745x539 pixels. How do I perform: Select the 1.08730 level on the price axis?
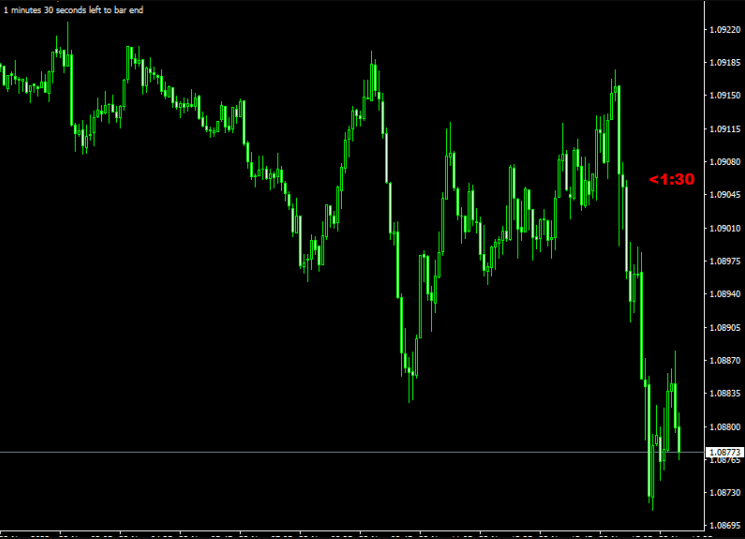click(725, 493)
